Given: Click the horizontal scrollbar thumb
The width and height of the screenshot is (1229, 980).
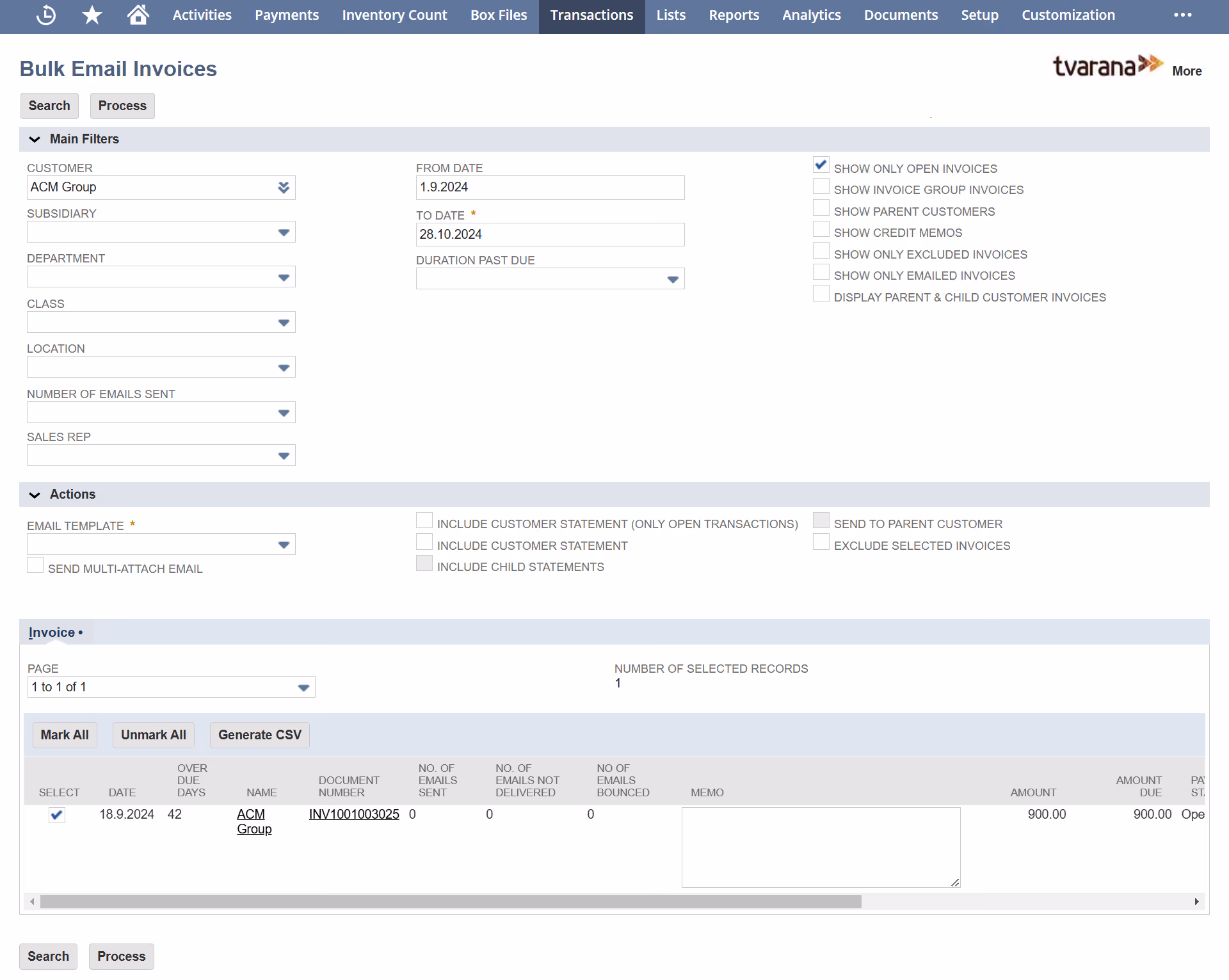Looking at the screenshot, I should tap(451, 901).
